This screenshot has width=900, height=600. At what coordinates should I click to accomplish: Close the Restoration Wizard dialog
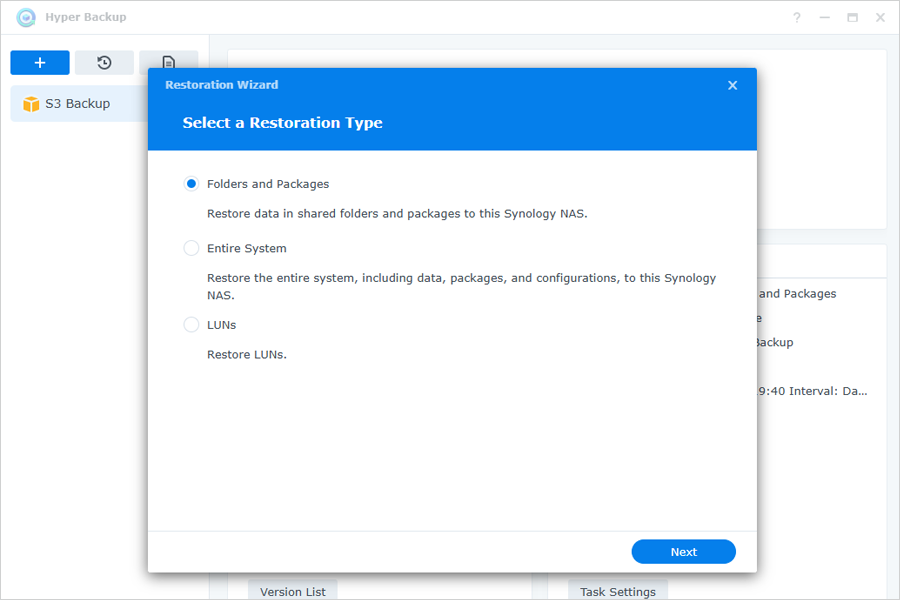coord(732,86)
